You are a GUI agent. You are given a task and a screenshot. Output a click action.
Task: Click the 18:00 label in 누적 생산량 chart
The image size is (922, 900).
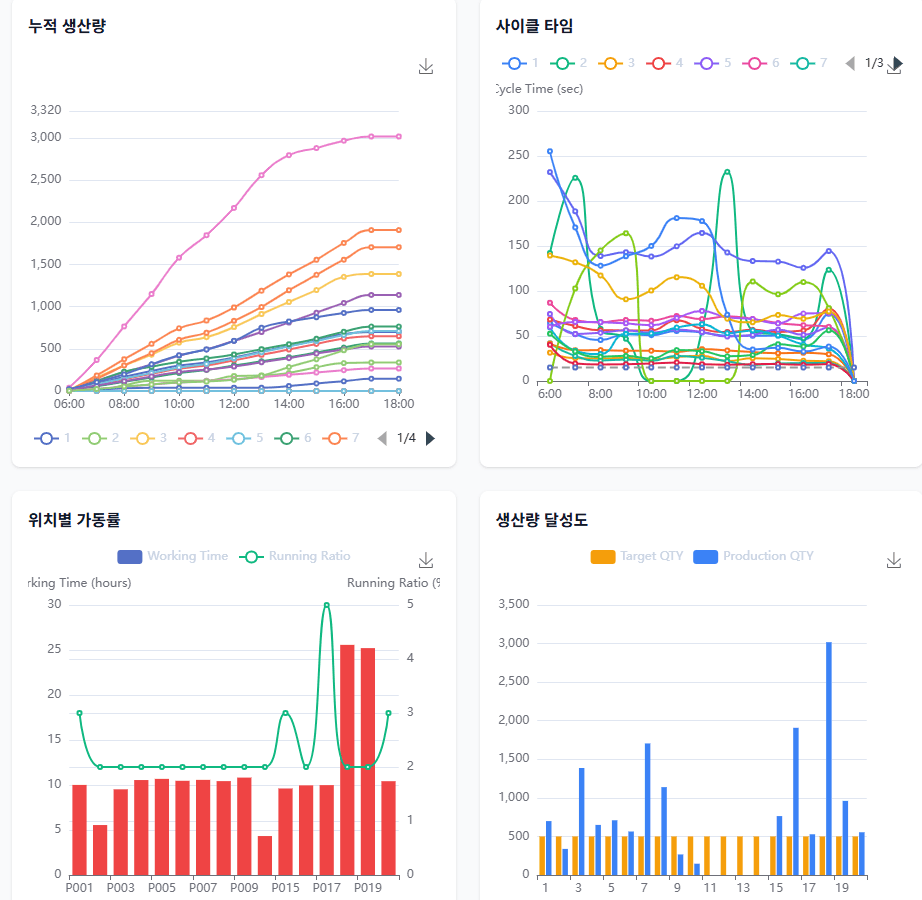pos(399,404)
